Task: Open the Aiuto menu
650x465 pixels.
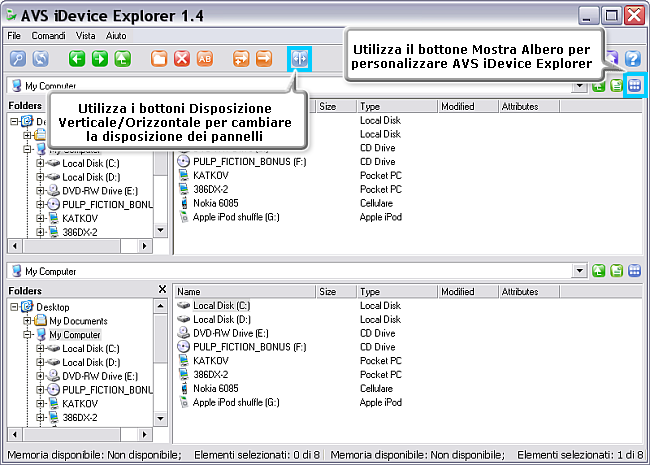Action: [x=116, y=36]
